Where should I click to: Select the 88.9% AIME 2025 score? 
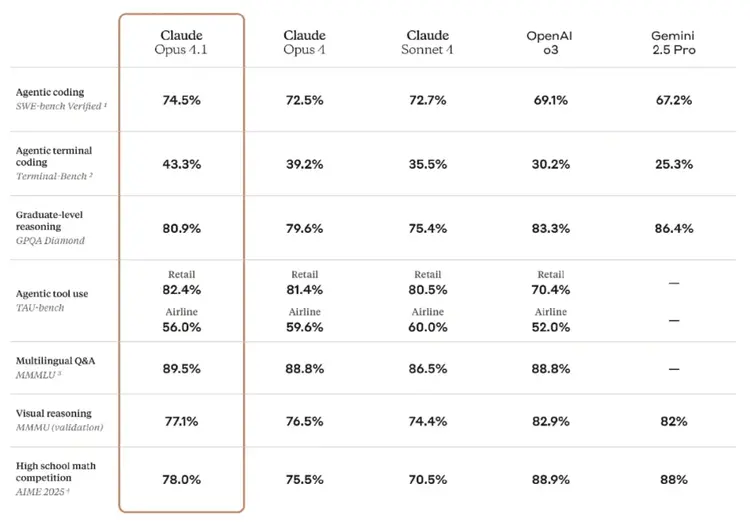(549, 480)
